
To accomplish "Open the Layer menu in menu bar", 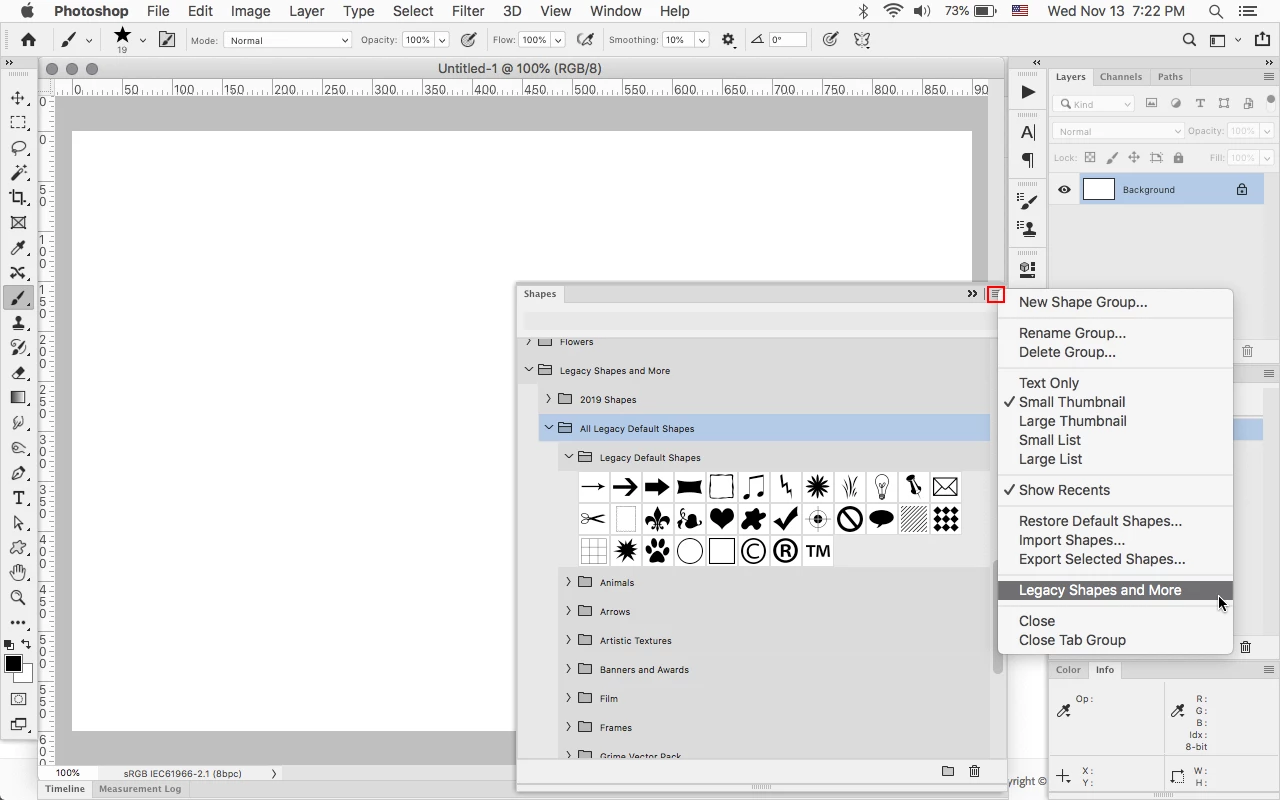I will (306, 11).
